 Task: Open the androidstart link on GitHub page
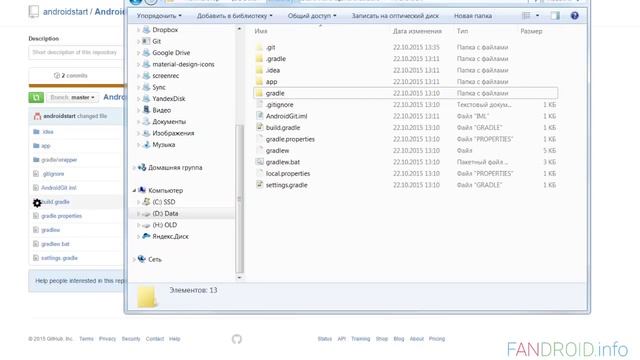[x=65, y=12]
